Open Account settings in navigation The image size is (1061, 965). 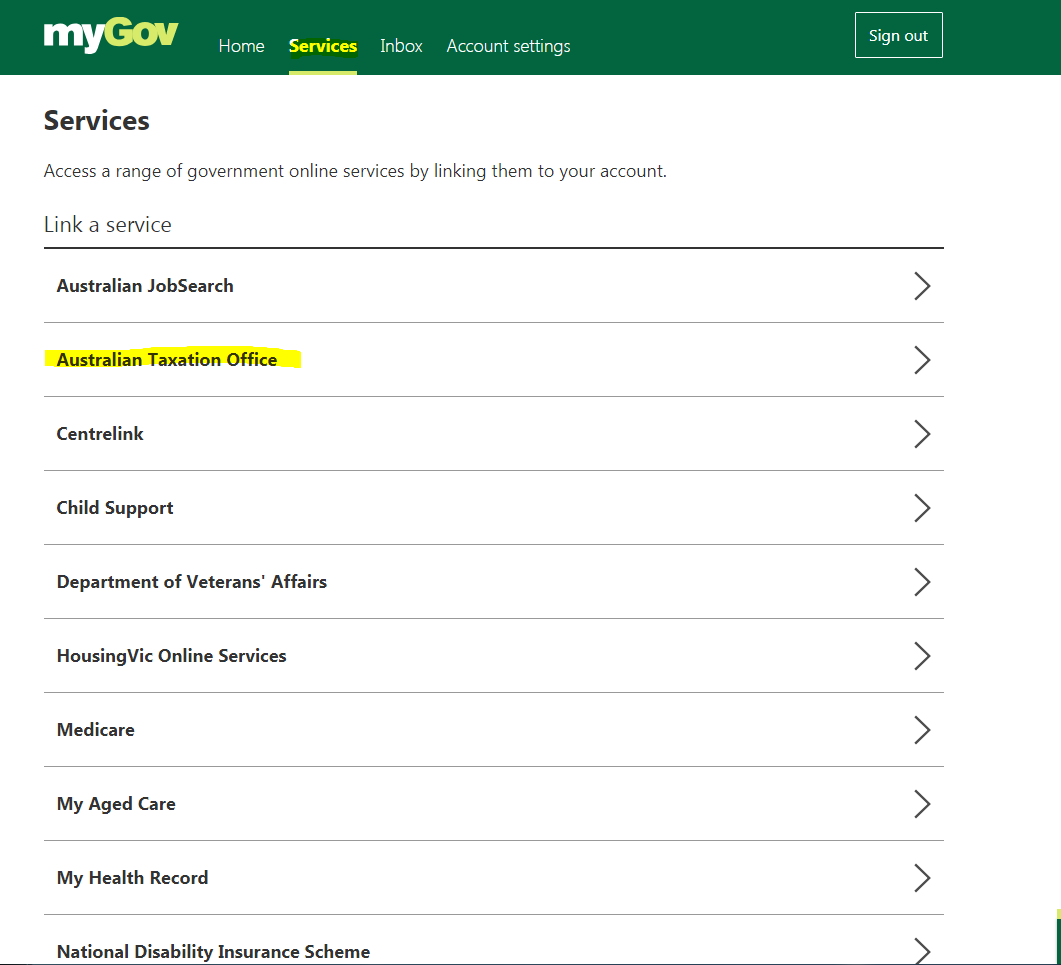[x=508, y=46]
